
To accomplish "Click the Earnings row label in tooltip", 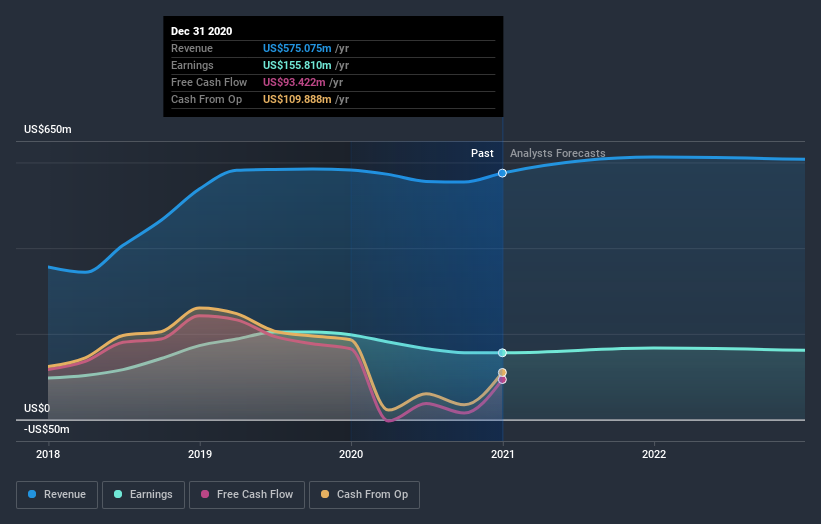I will (192, 65).
